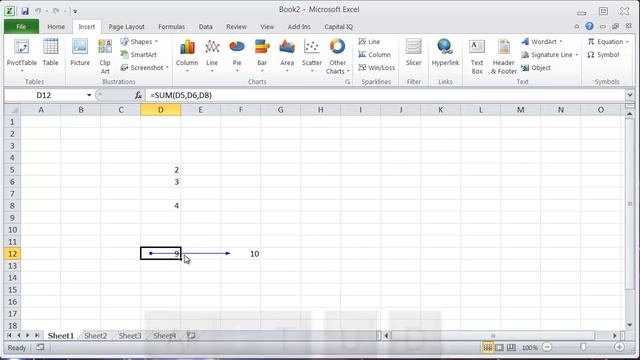Select cell D8 with value 4

pos(160,206)
